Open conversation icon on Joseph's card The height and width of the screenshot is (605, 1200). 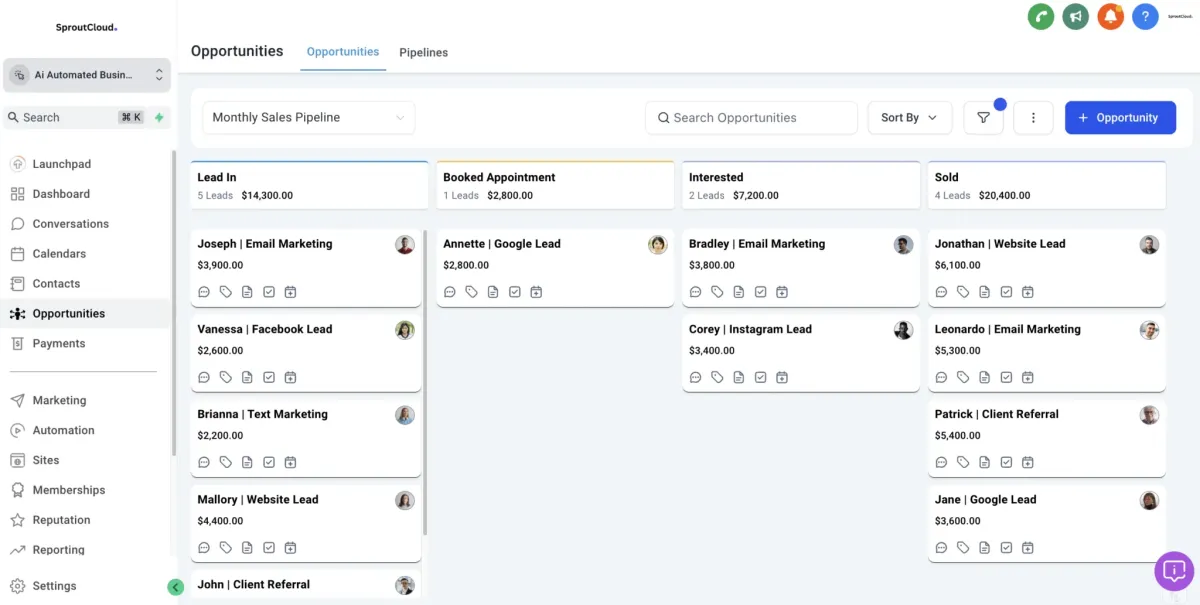click(x=204, y=292)
